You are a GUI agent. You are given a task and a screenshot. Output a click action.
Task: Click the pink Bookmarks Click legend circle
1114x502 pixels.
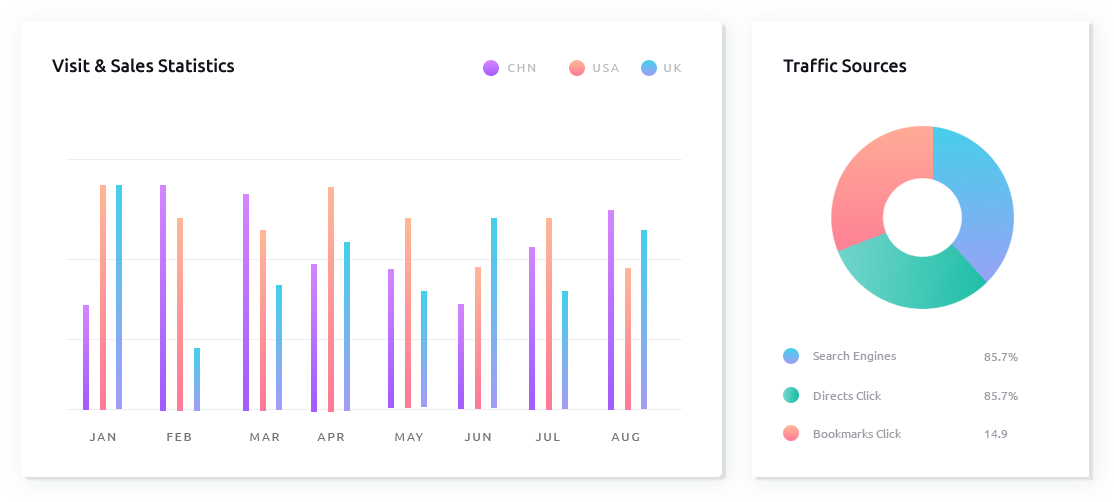[791, 433]
